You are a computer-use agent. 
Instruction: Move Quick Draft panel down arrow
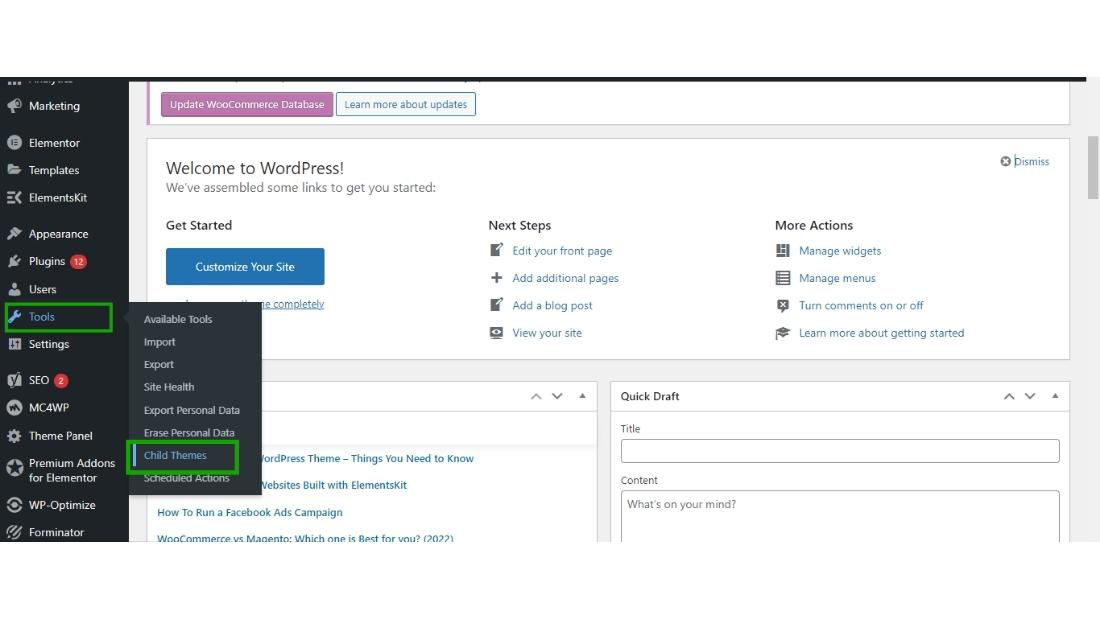pyautogui.click(x=1030, y=397)
